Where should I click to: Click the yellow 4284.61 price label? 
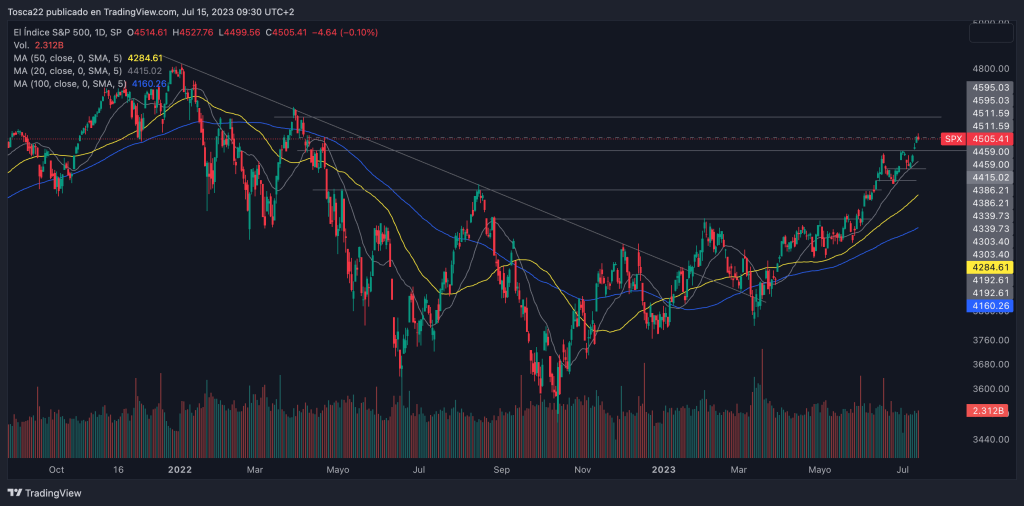[989, 268]
